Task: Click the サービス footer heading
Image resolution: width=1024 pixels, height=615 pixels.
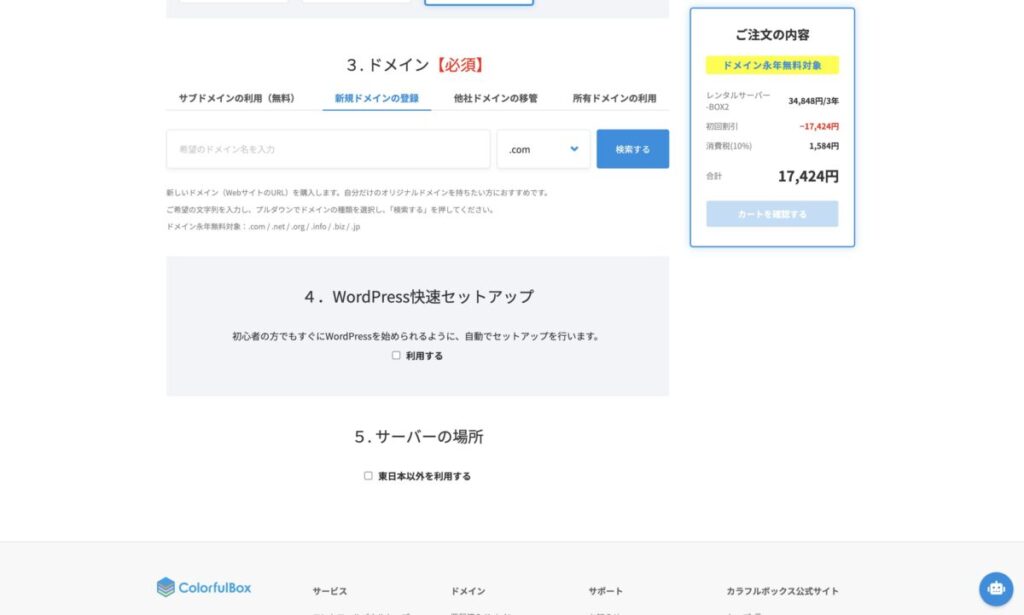Action: pos(329,591)
